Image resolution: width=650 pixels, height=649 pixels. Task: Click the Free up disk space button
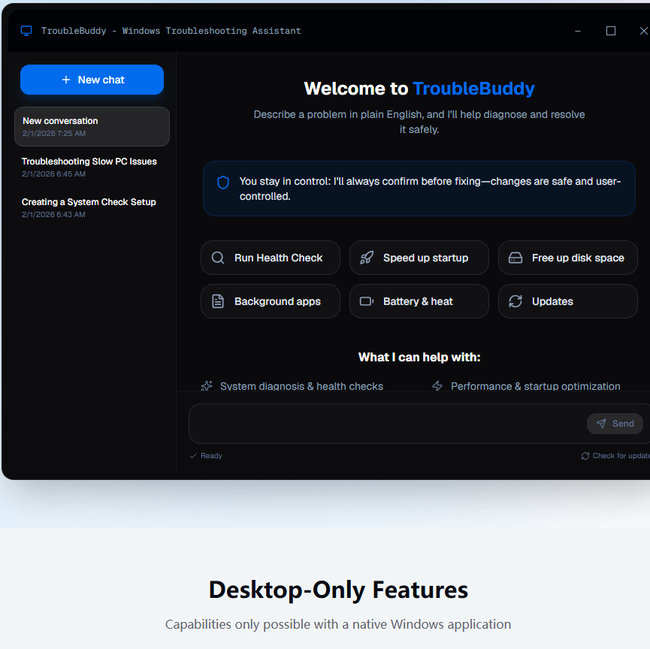(x=568, y=258)
